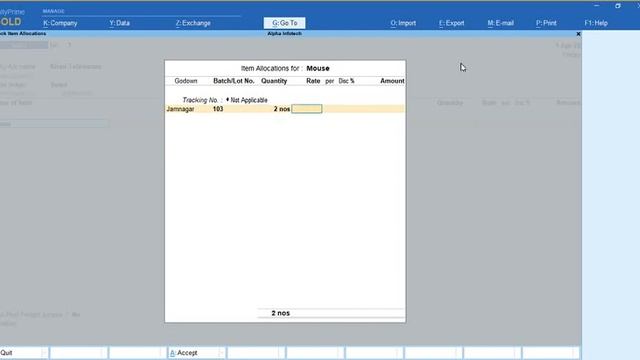This screenshot has width=640, height=360.
Task: Click the 2 nos quantity in Jamnagar row
Action: (x=282, y=109)
